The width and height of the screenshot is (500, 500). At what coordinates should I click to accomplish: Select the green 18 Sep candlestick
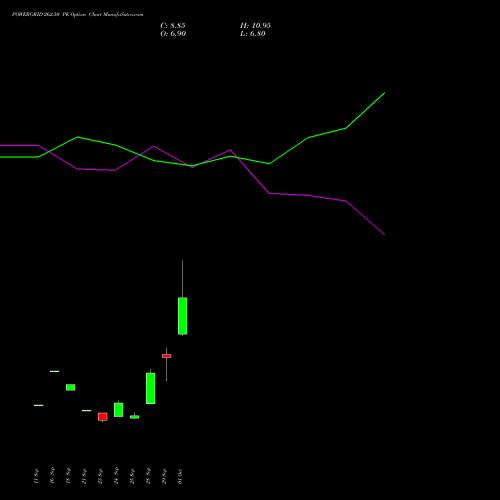click(71, 387)
